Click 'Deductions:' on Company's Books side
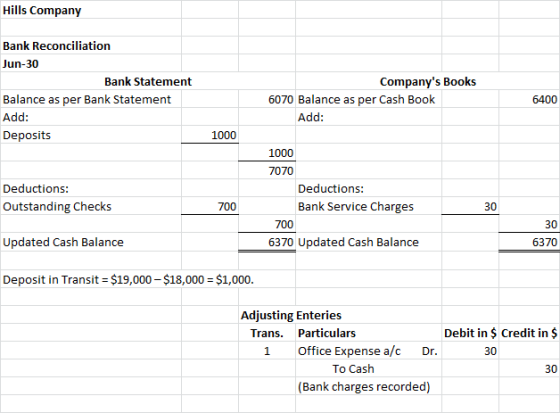560x413 pixels. (x=331, y=189)
